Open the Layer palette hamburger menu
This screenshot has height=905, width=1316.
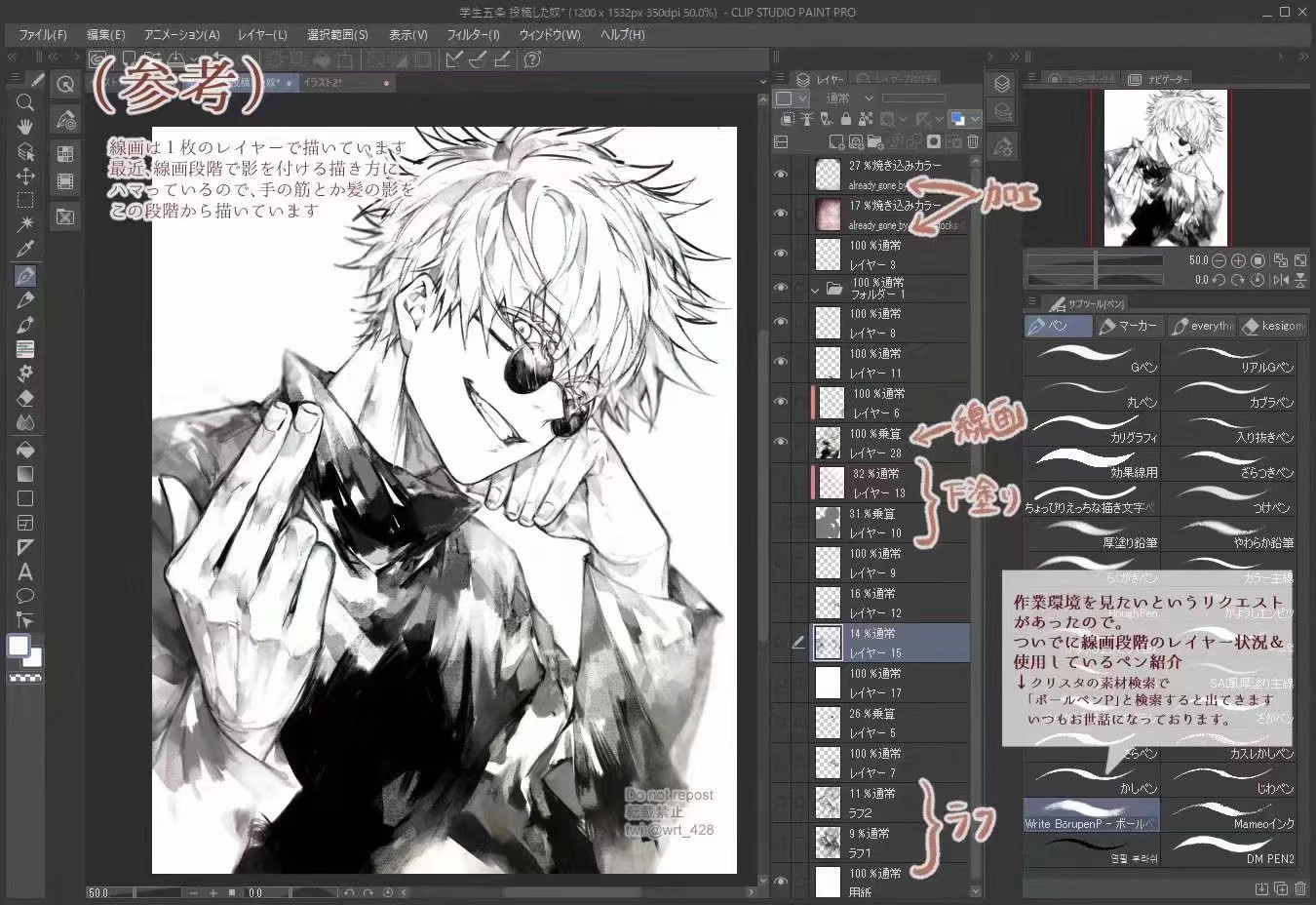[x=779, y=78]
